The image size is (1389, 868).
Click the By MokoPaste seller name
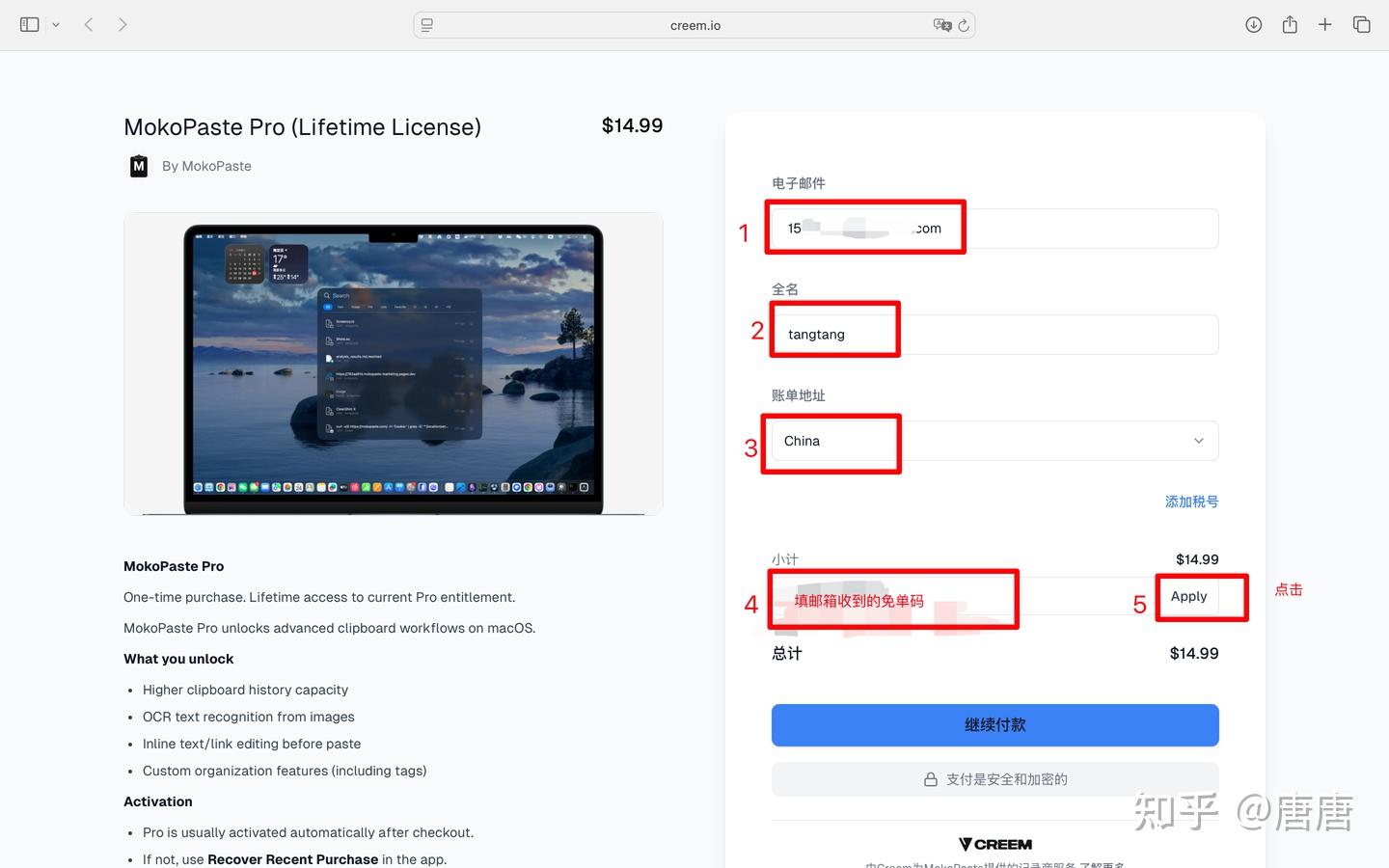[206, 166]
